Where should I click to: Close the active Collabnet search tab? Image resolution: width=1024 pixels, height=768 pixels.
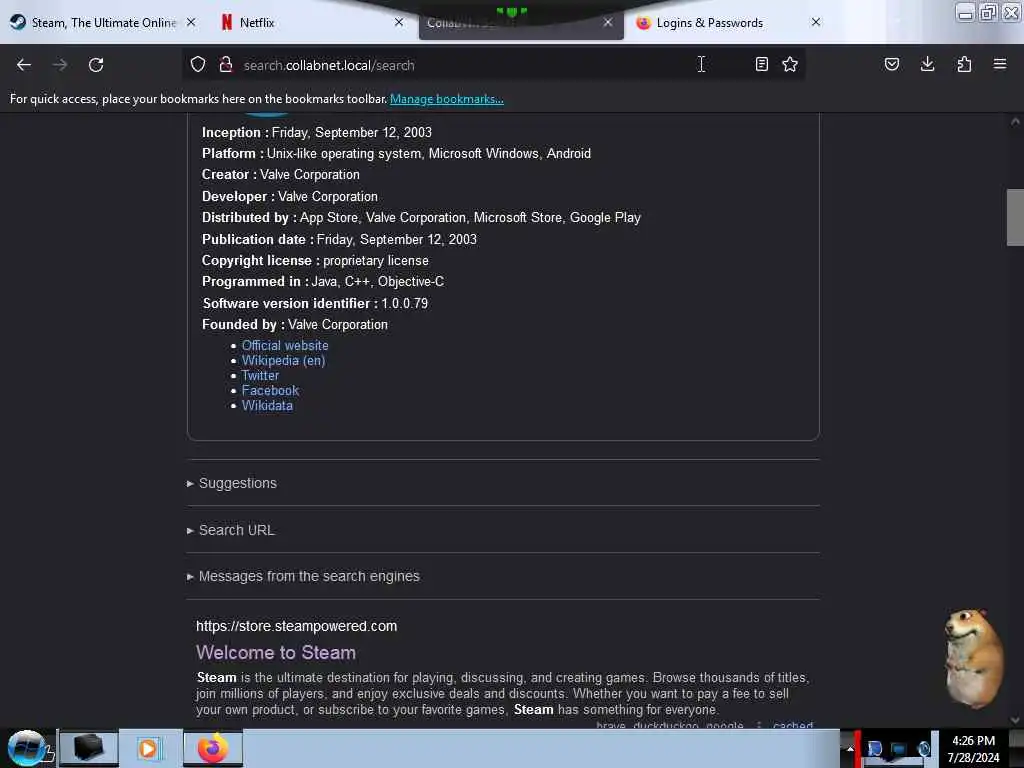(608, 22)
